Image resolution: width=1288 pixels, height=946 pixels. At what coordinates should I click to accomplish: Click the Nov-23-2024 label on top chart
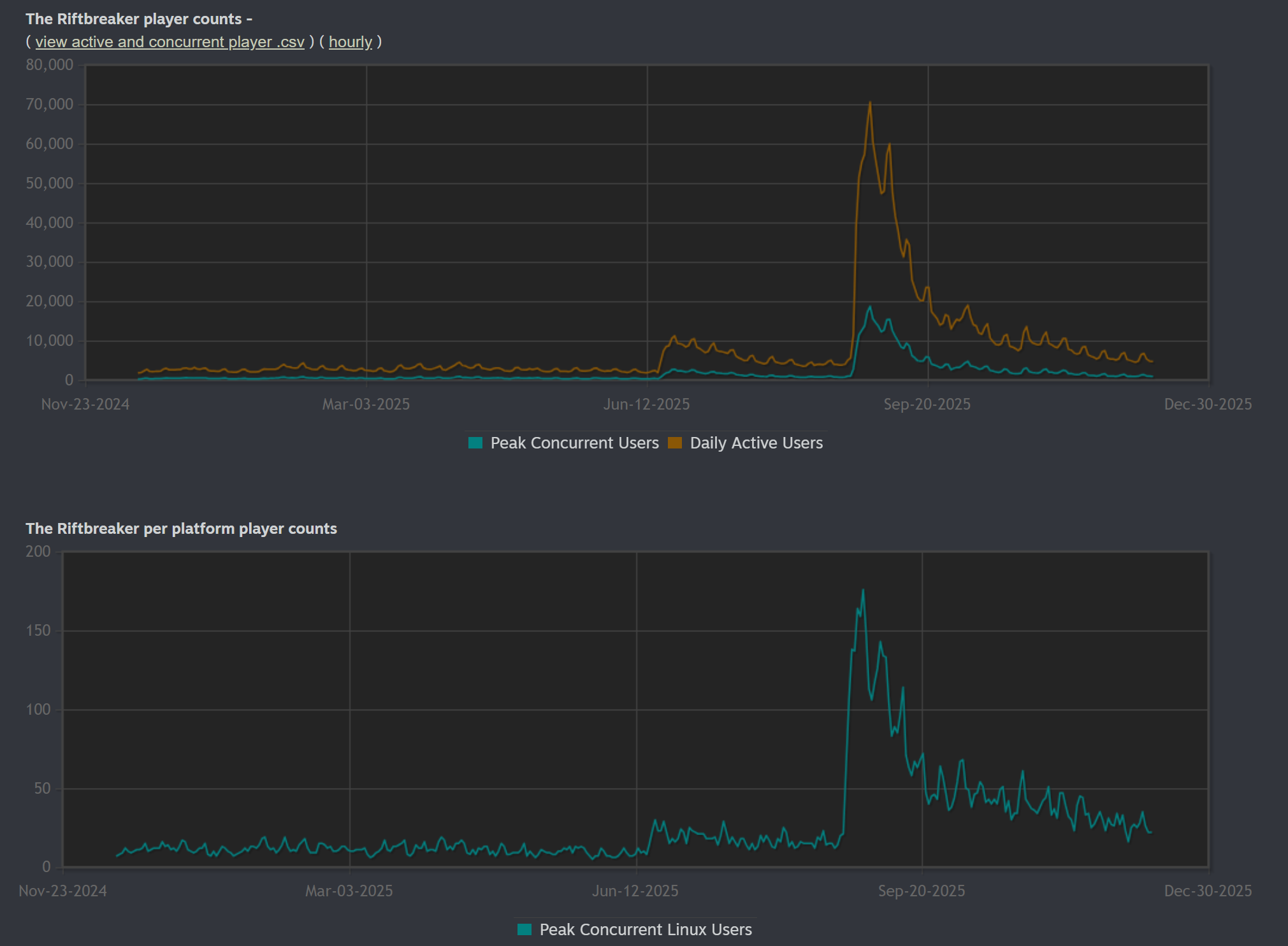click(x=85, y=405)
